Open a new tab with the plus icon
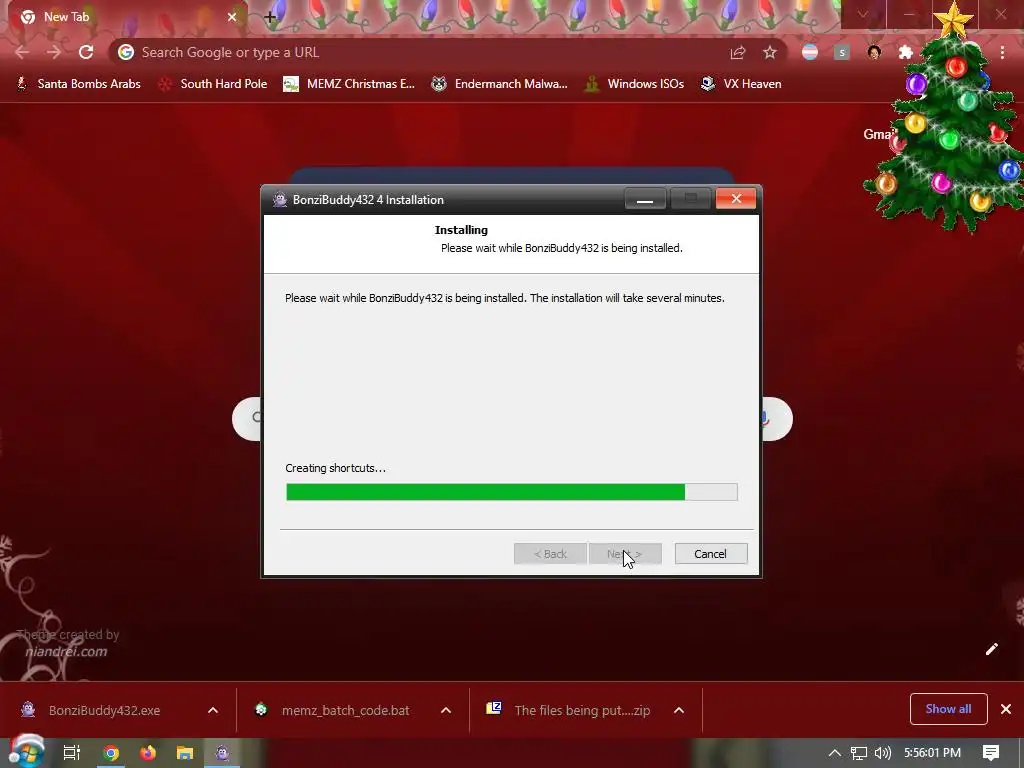This screenshot has height=768, width=1024. (x=270, y=17)
